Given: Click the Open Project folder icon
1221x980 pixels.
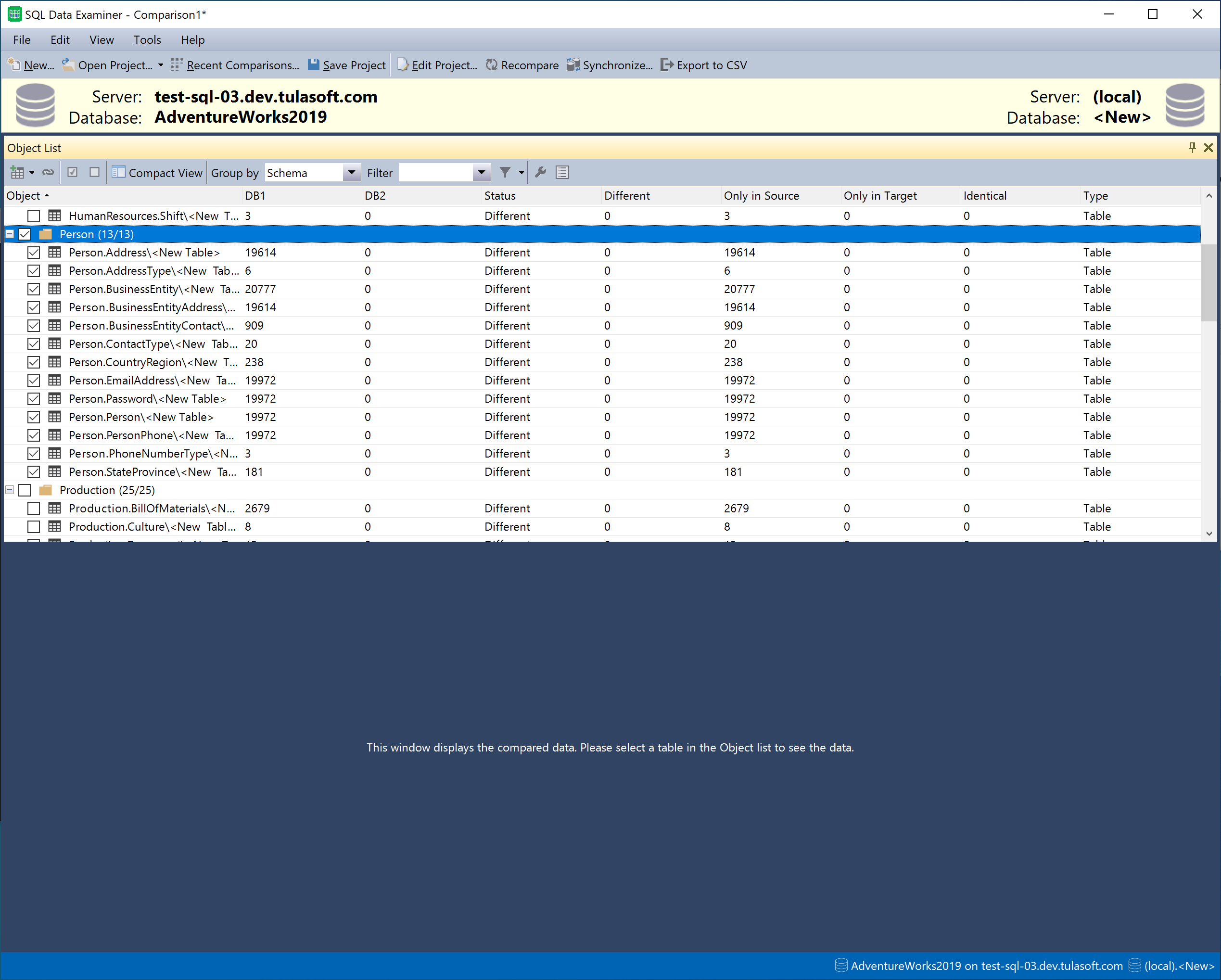Looking at the screenshot, I should pos(68,64).
